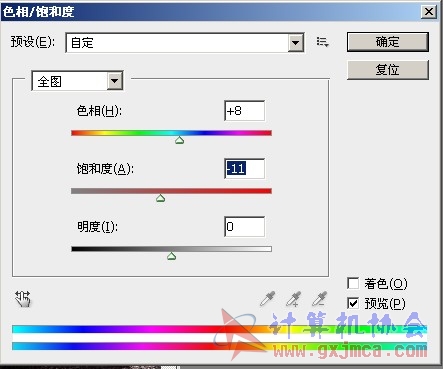Viewport: 443px width, 369px height.
Task: Click the 明度 value field
Action: click(x=245, y=227)
